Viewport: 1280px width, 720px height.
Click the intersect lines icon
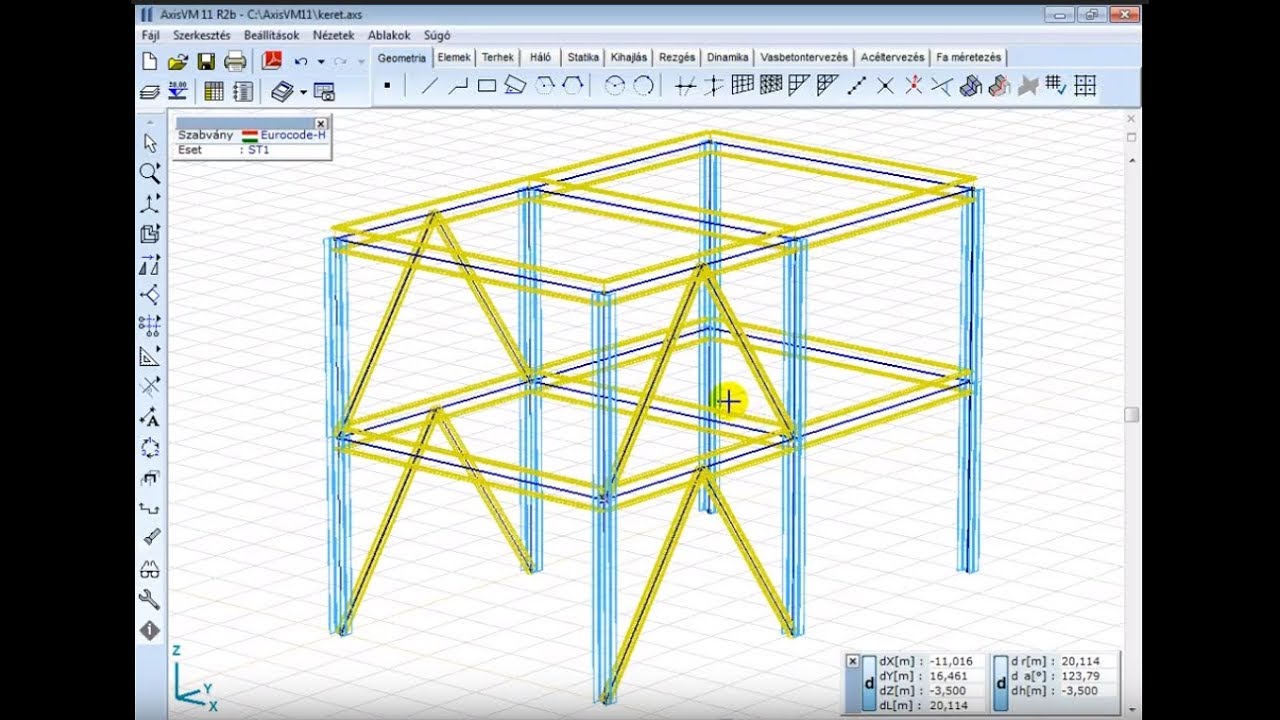tap(886, 86)
